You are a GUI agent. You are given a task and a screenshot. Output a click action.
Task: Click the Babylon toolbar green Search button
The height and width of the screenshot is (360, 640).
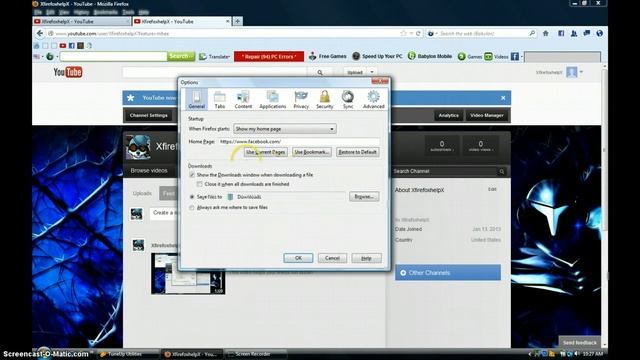[181, 56]
